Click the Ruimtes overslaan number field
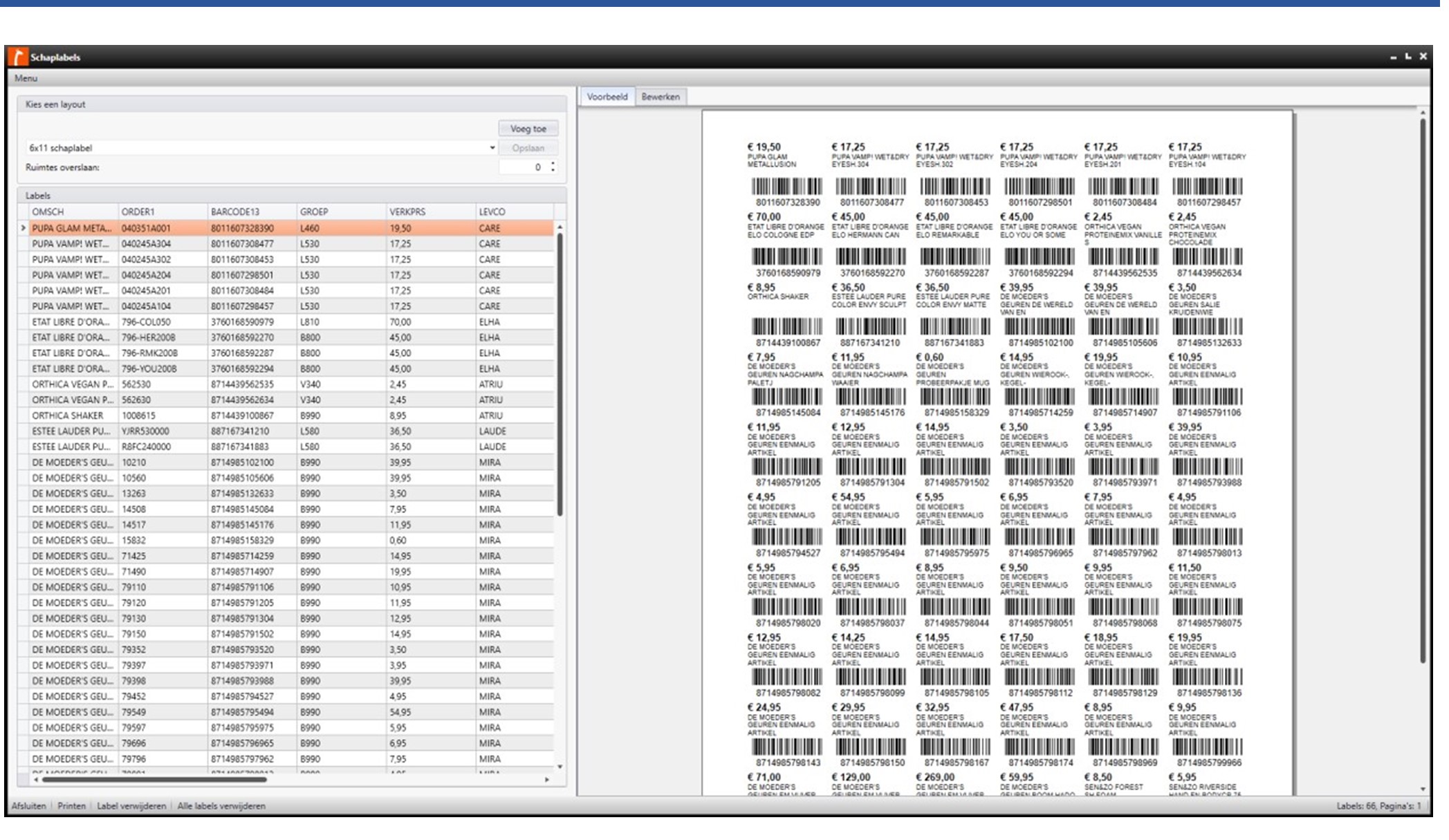The height and width of the screenshot is (840, 1449). [523, 167]
